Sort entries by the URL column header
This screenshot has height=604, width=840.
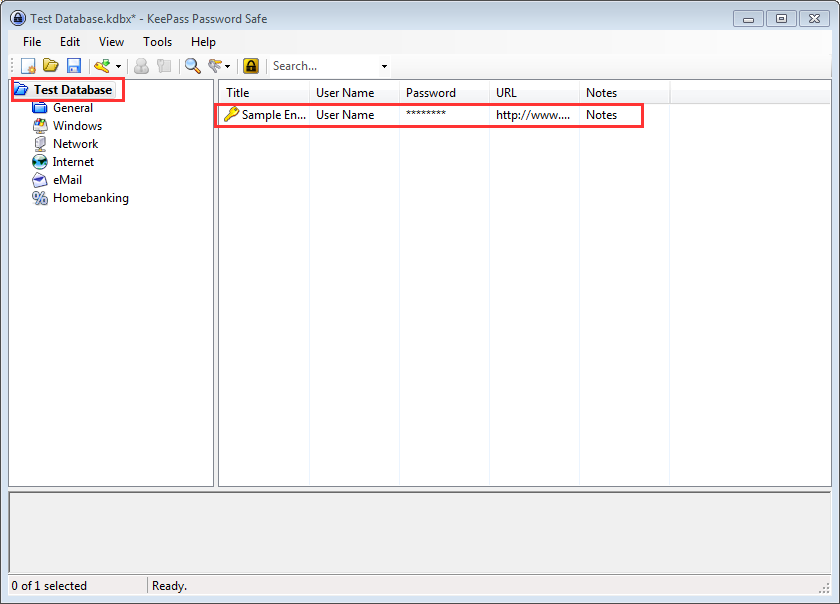coord(534,93)
